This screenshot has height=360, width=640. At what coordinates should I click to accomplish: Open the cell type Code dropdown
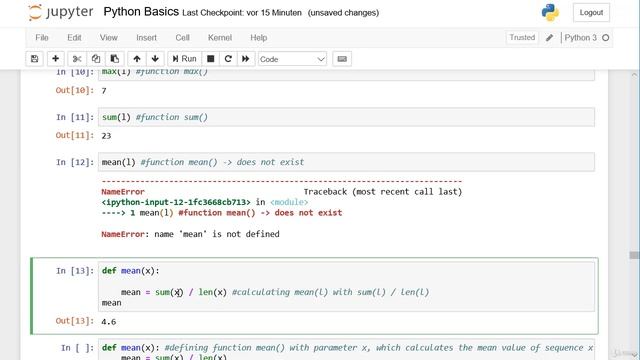point(292,59)
